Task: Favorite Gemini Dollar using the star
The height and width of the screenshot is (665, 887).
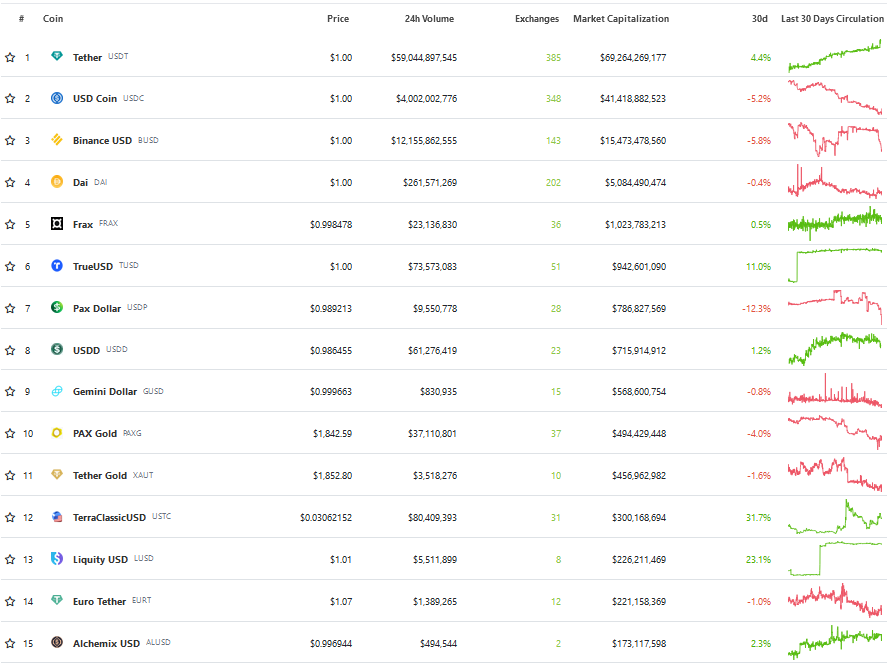Action: pos(10,391)
